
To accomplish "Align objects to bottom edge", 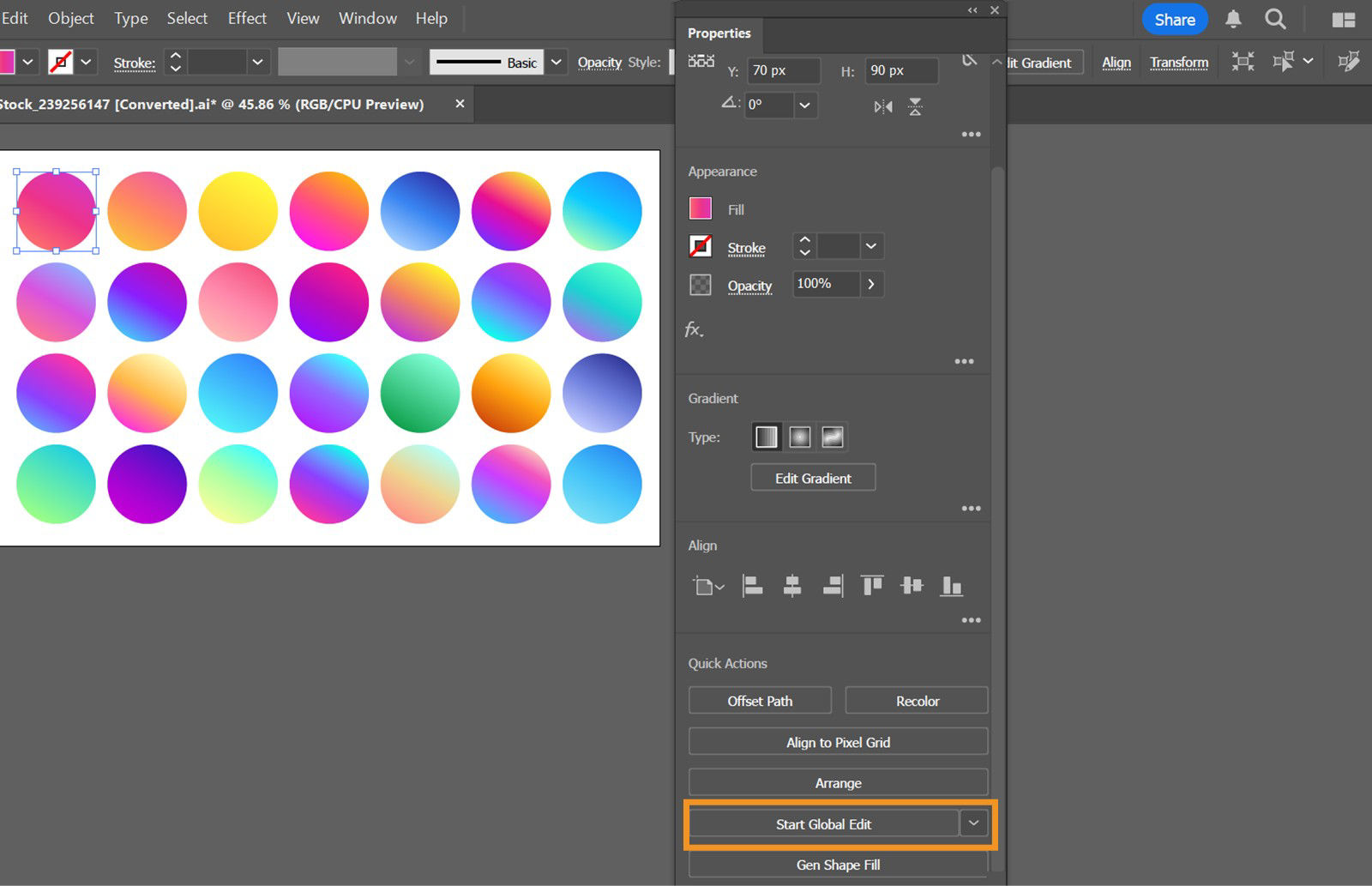I will point(952,586).
